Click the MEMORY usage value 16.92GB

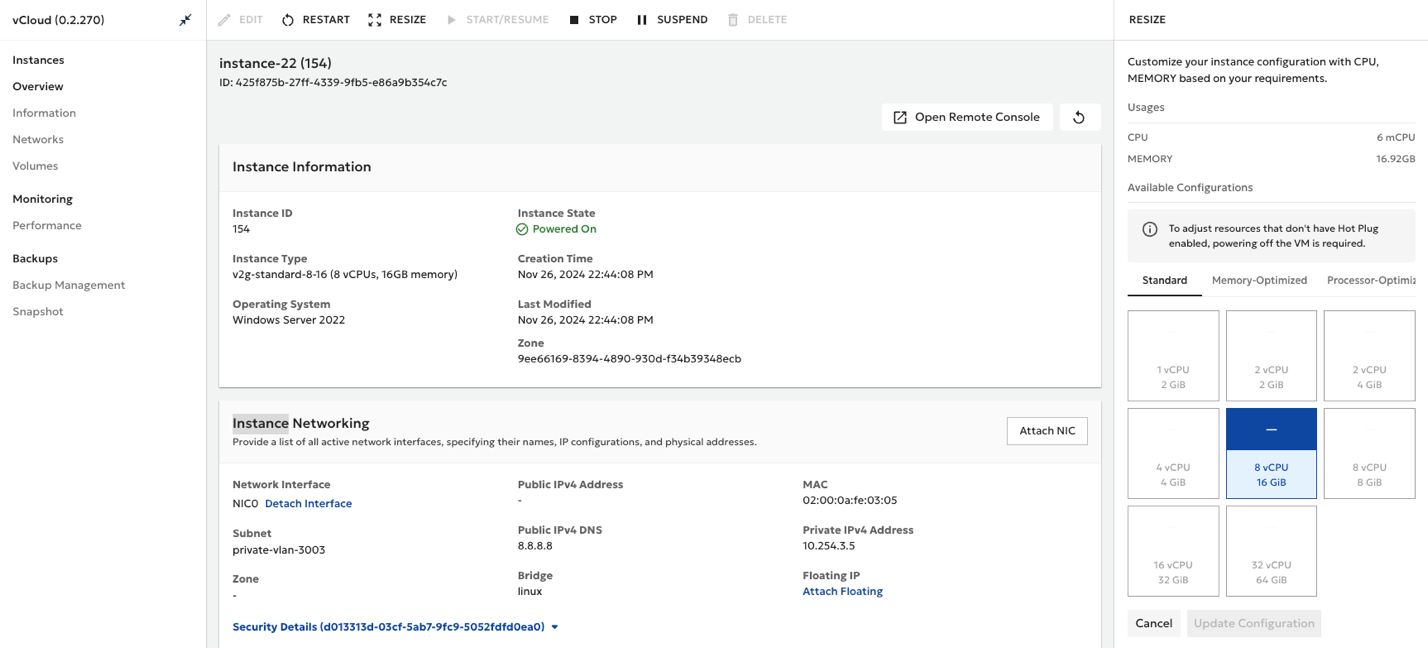[x=1396, y=159]
